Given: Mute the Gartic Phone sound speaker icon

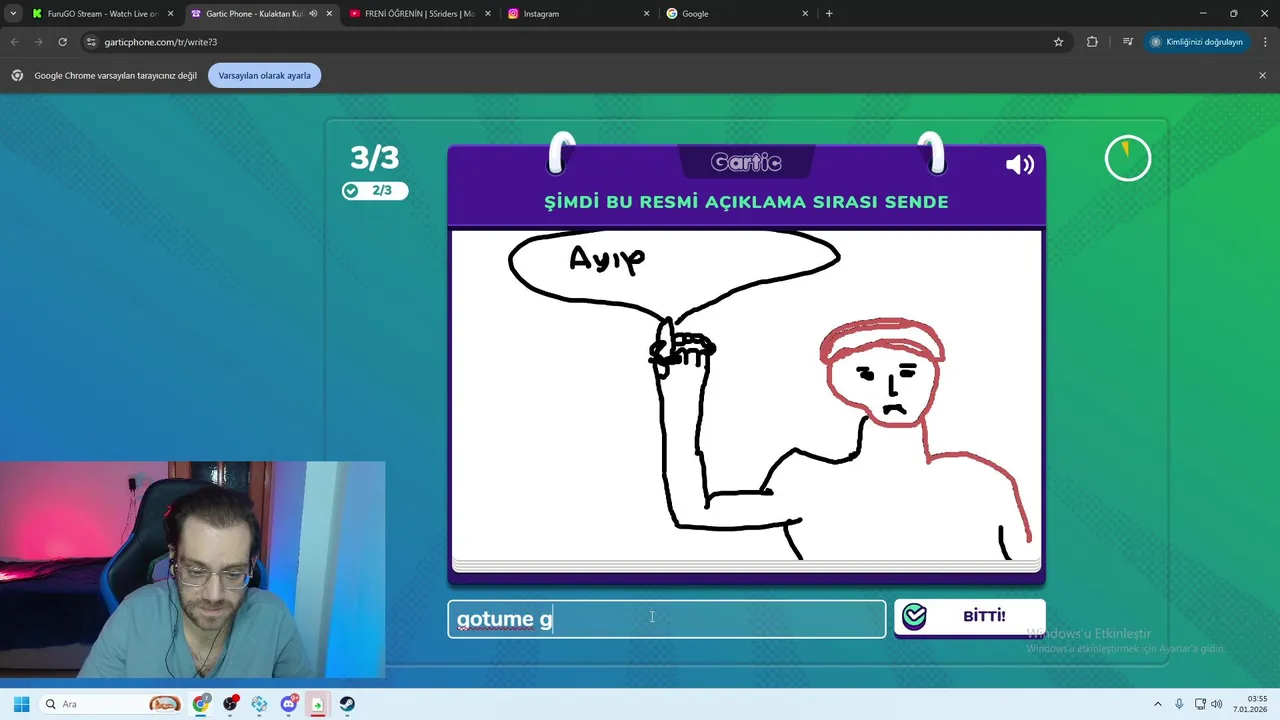Looking at the screenshot, I should pos(1019,165).
